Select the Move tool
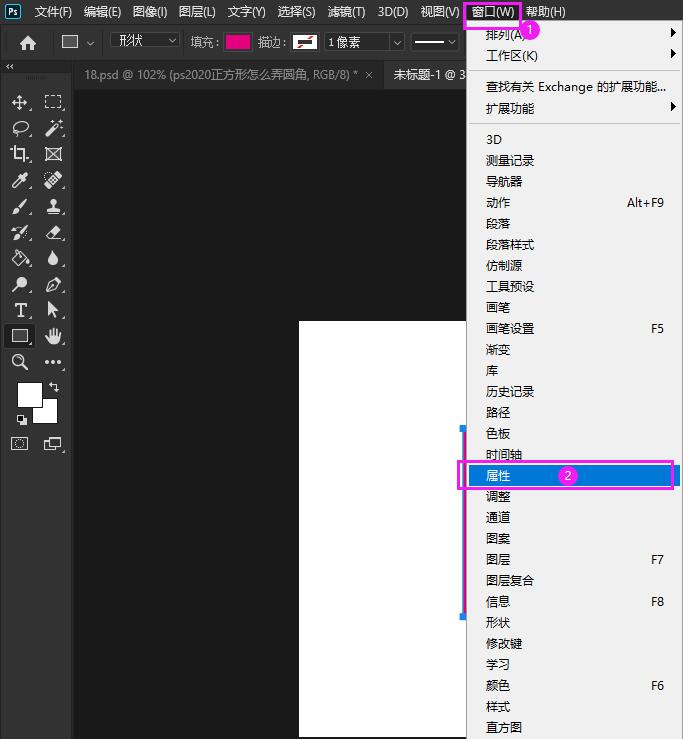 [20, 102]
